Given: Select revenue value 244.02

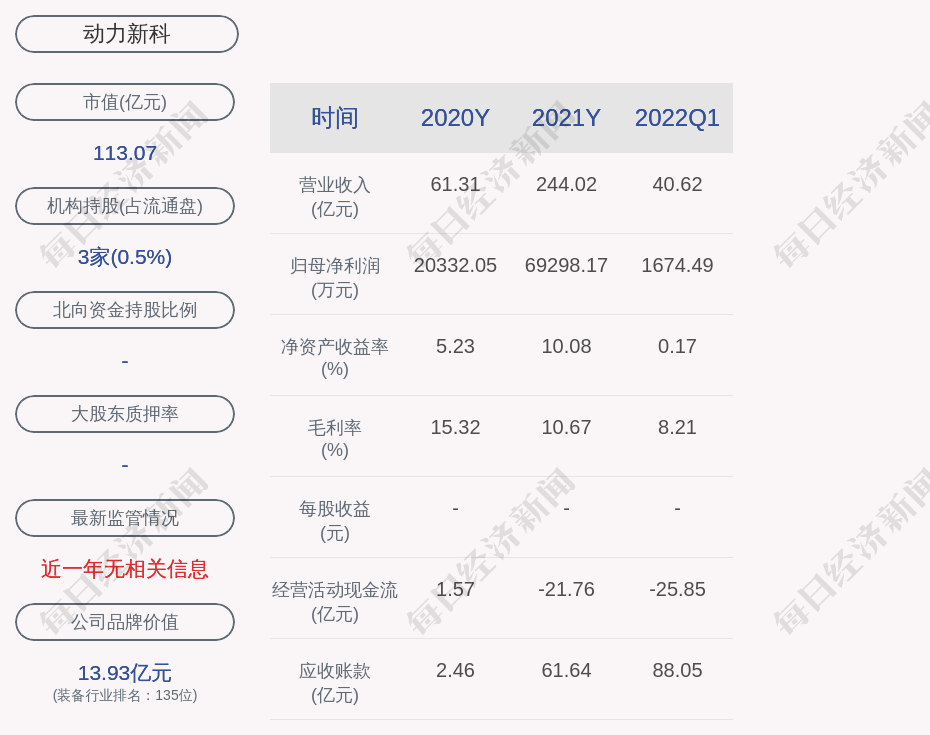Looking at the screenshot, I should 566,184.
